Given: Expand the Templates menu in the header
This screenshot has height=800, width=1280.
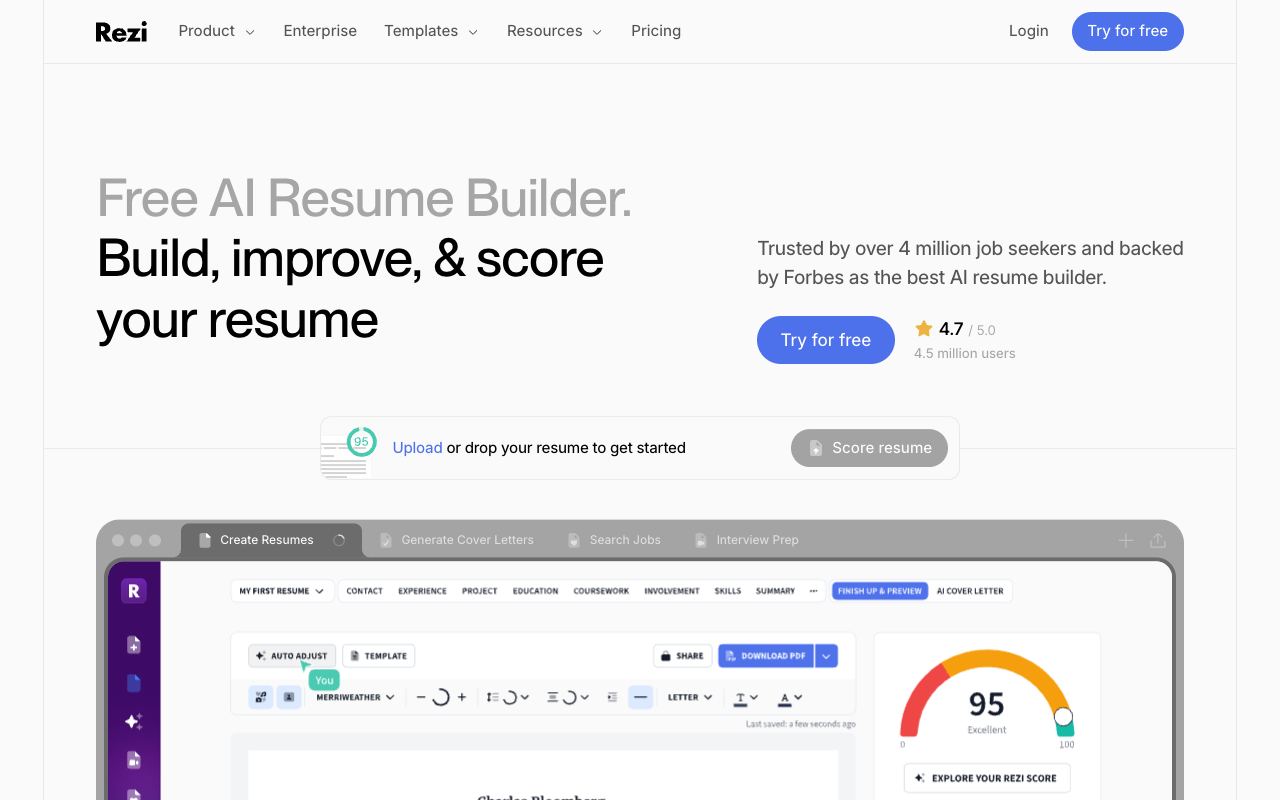Looking at the screenshot, I should click(x=431, y=31).
